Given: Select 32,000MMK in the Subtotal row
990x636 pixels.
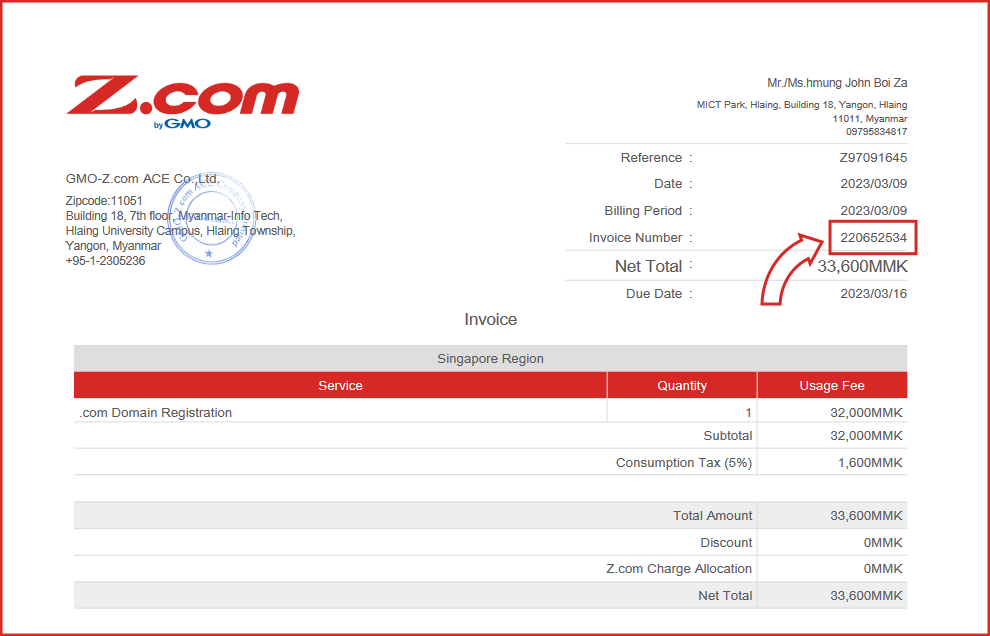Looking at the screenshot, I should 866,436.
